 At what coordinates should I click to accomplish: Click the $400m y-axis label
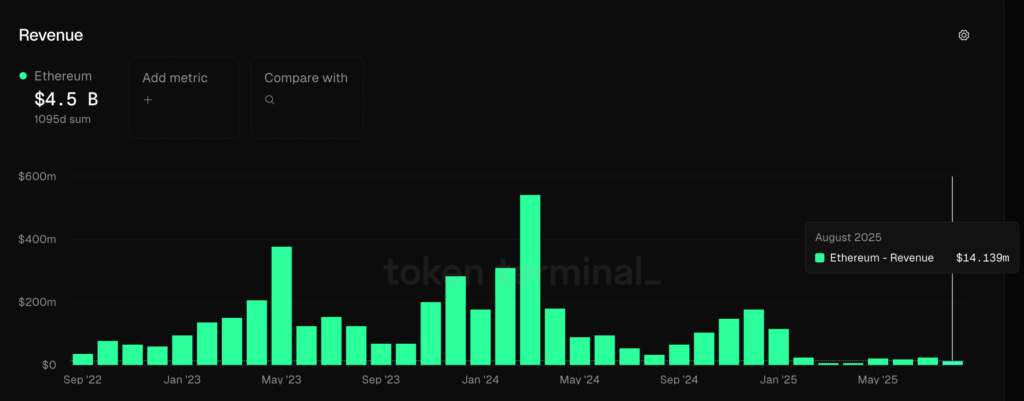click(x=39, y=240)
